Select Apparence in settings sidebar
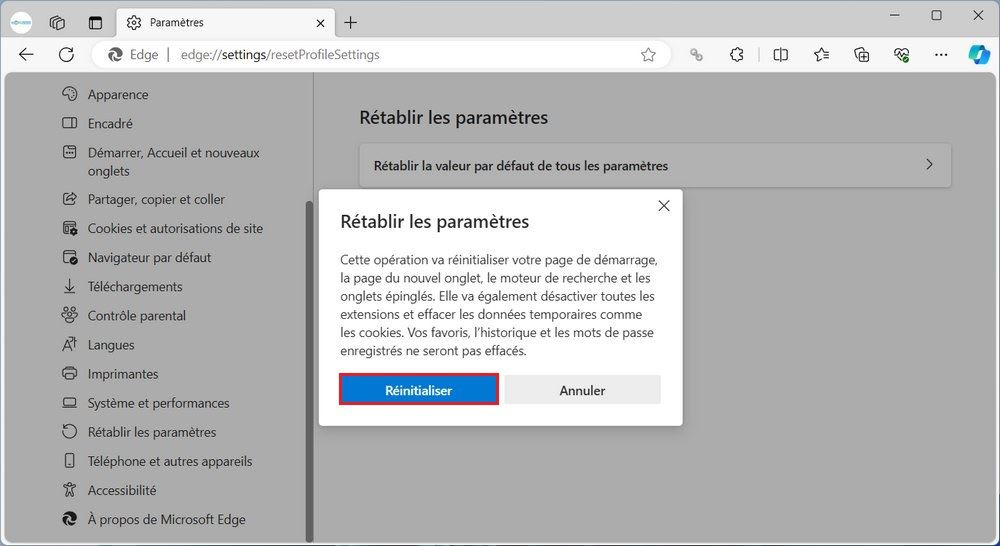 coord(118,94)
